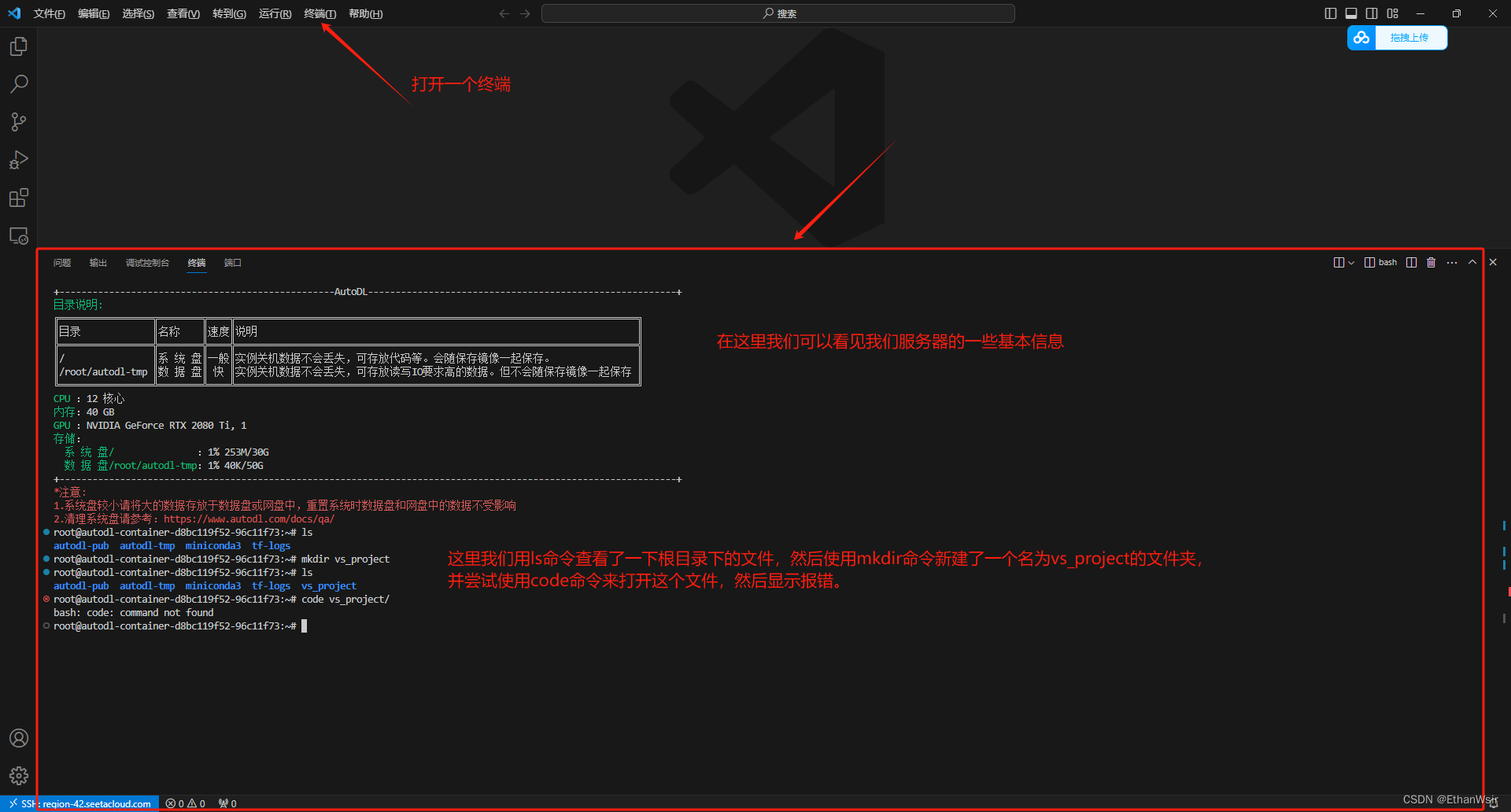The height and width of the screenshot is (812, 1511).
Task: Open the Remote Explorer view
Action: click(19, 235)
